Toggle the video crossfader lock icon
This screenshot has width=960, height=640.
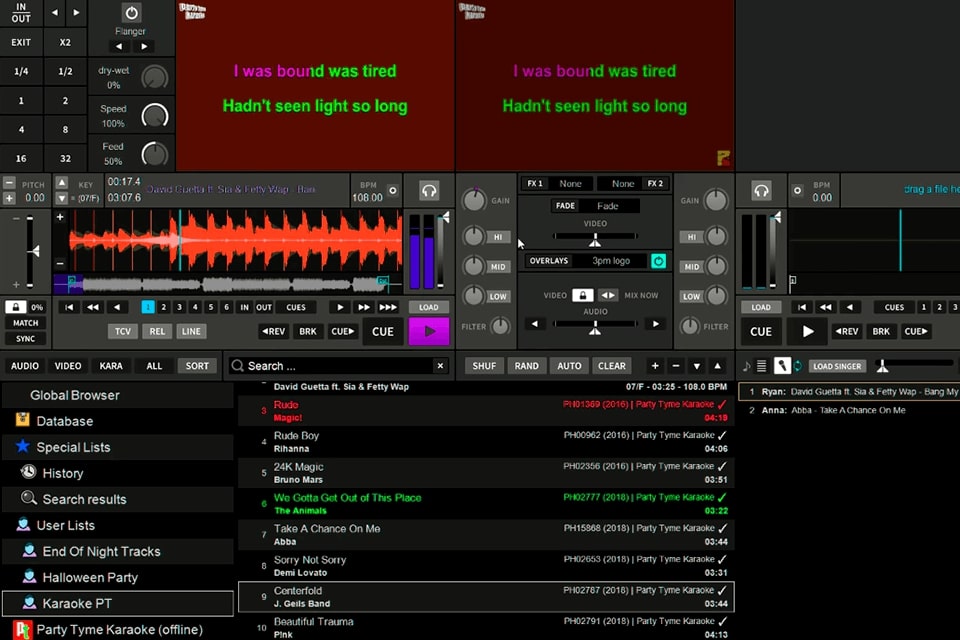tap(582, 295)
